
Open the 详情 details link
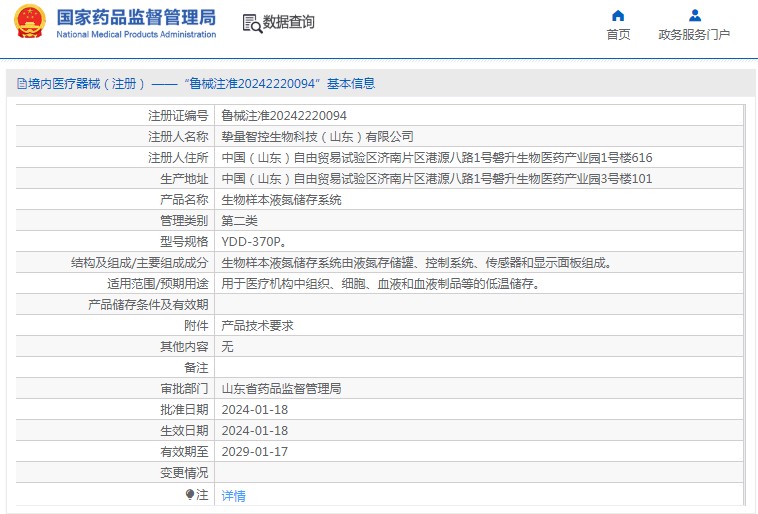233,496
